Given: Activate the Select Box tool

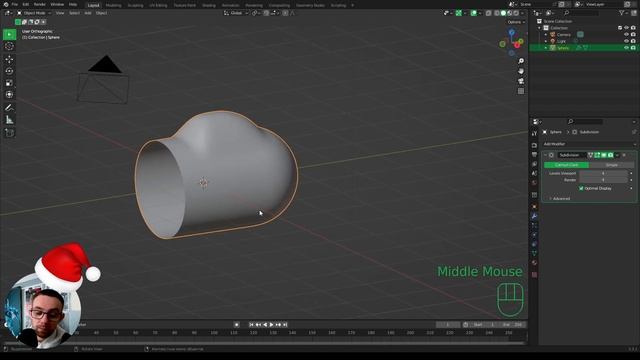Looking at the screenshot, I should click(x=9, y=34).
